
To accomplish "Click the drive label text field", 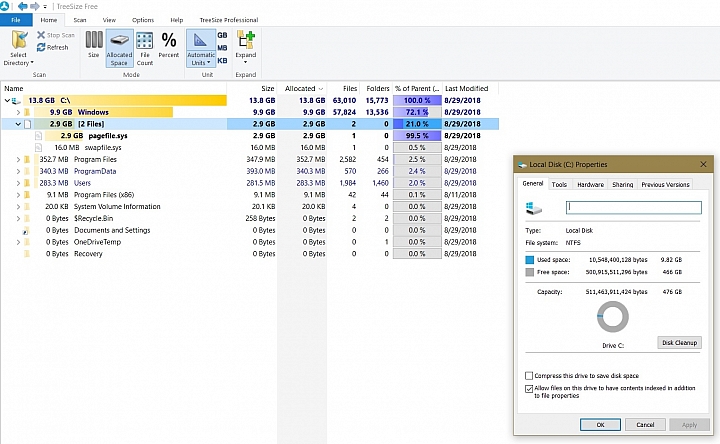I will [634, 208].
